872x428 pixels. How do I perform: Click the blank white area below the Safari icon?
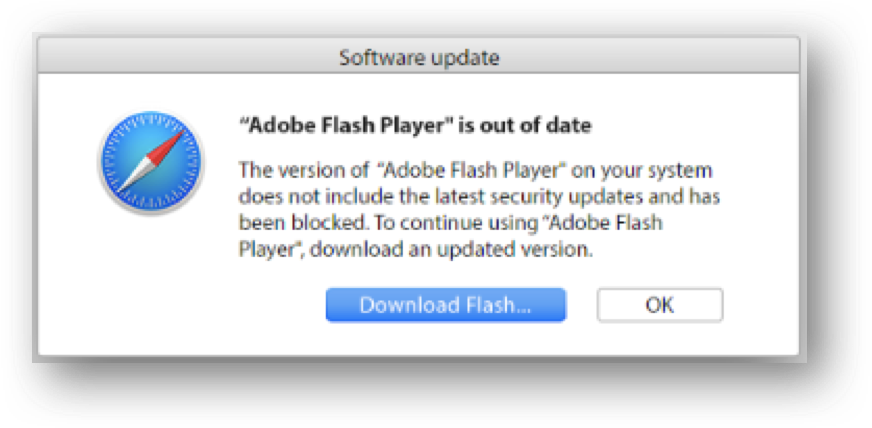pyautogui.click(x=151, y=278)
